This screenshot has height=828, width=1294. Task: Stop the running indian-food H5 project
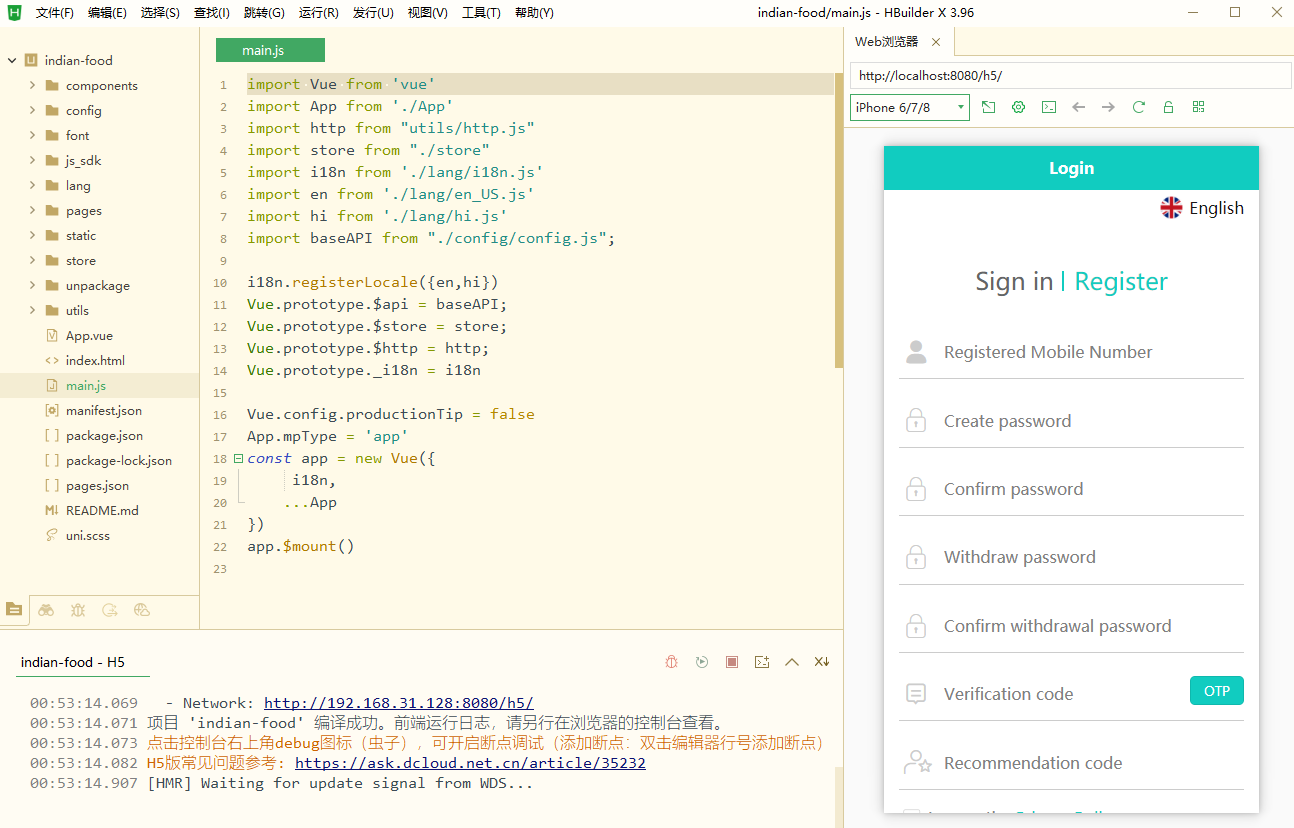coord(732,662)
